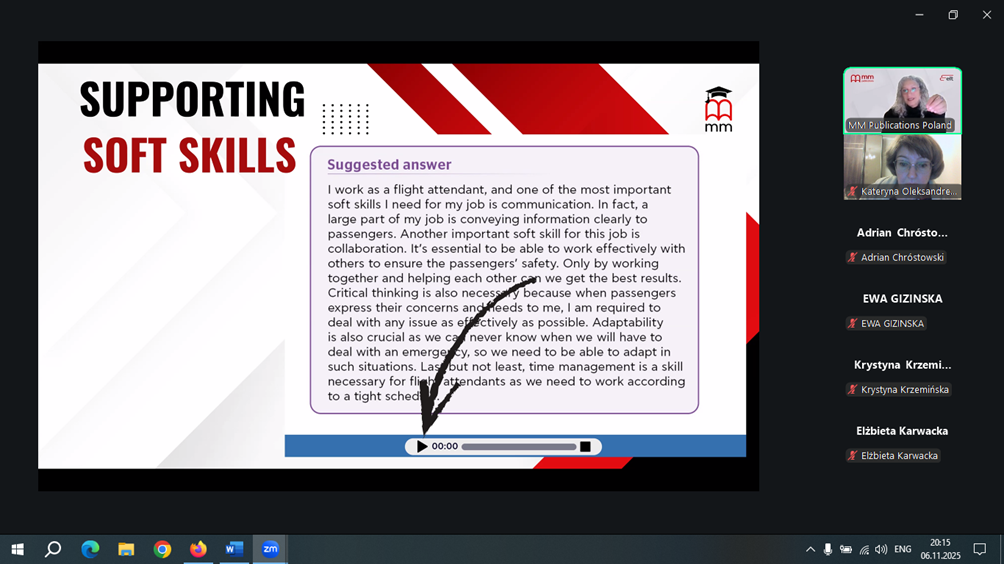The image size is (1004, 564).
Task: Click the stop button on audio player
Action: 585,447
